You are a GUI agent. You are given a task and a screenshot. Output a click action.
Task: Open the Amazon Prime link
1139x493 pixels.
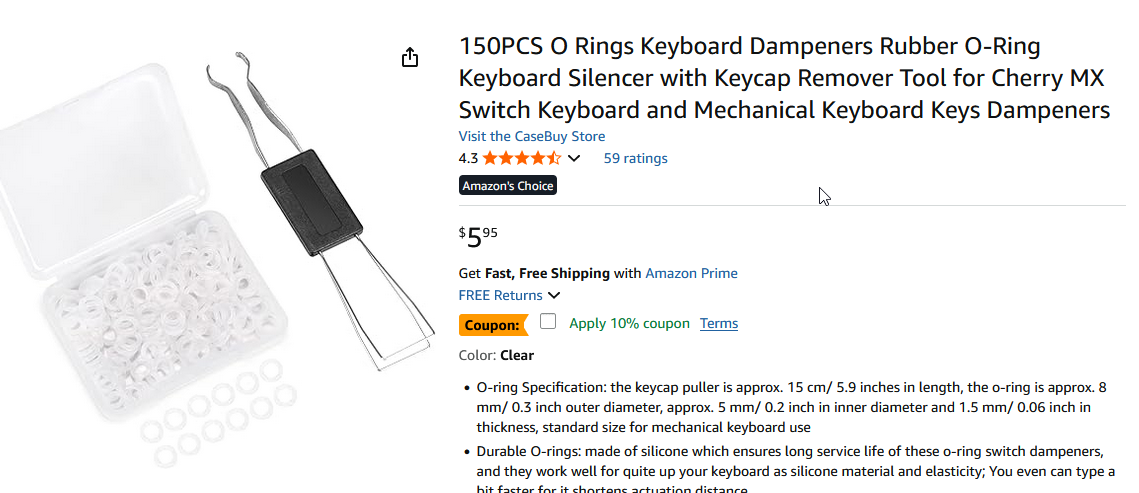click(691, 273)
